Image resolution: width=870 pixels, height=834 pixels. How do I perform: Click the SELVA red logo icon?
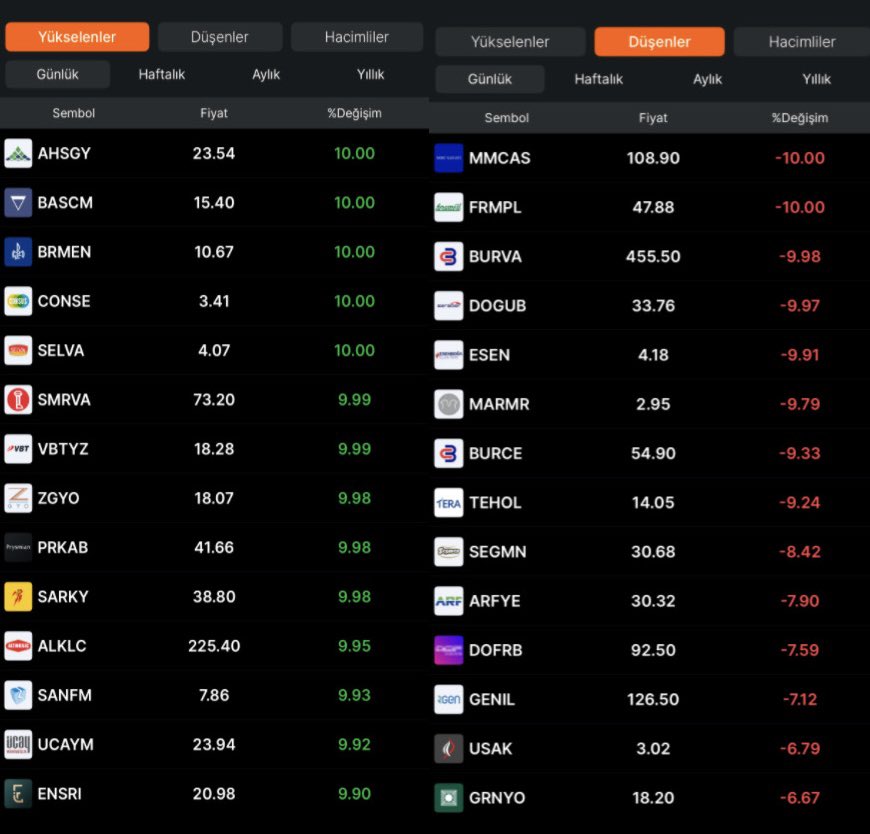pyautogui.click(x=18, y=350)
